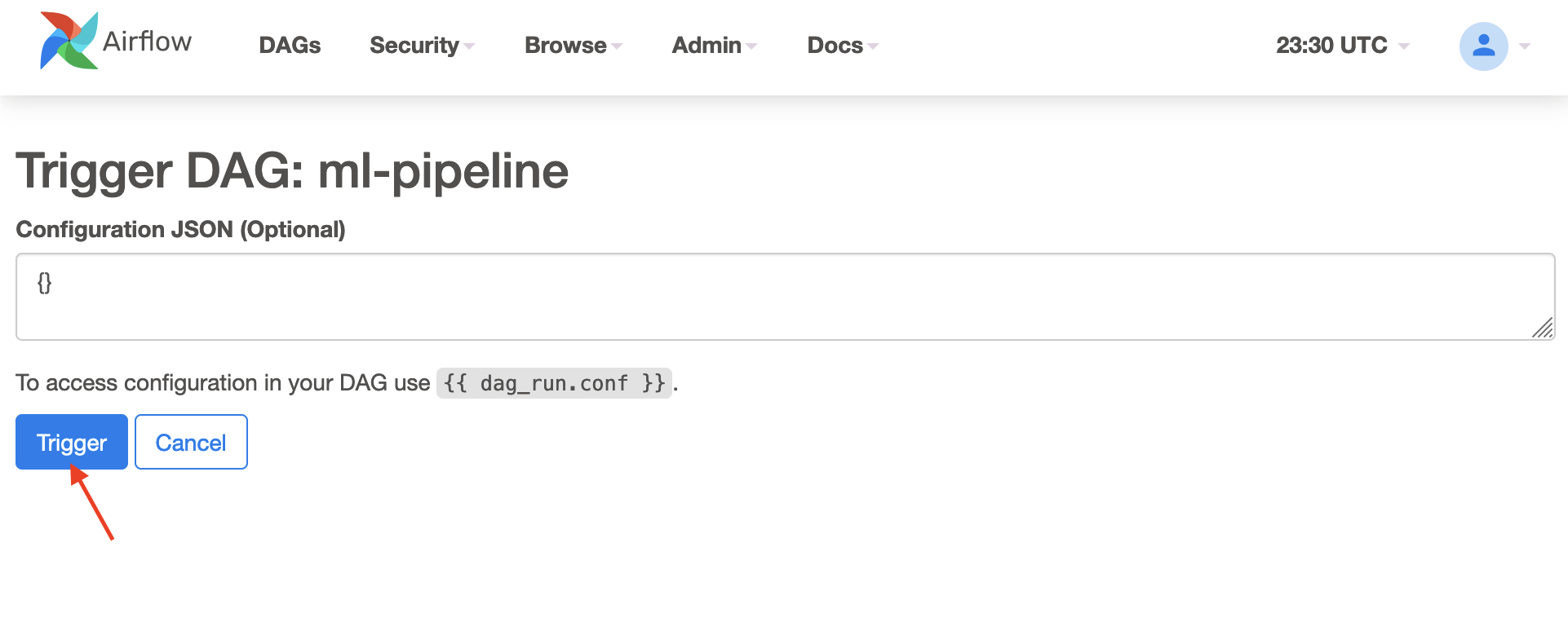The image size is (1568, 644).
Task: Click the Browse dropdown caret arrow
Action: point(617,47)
